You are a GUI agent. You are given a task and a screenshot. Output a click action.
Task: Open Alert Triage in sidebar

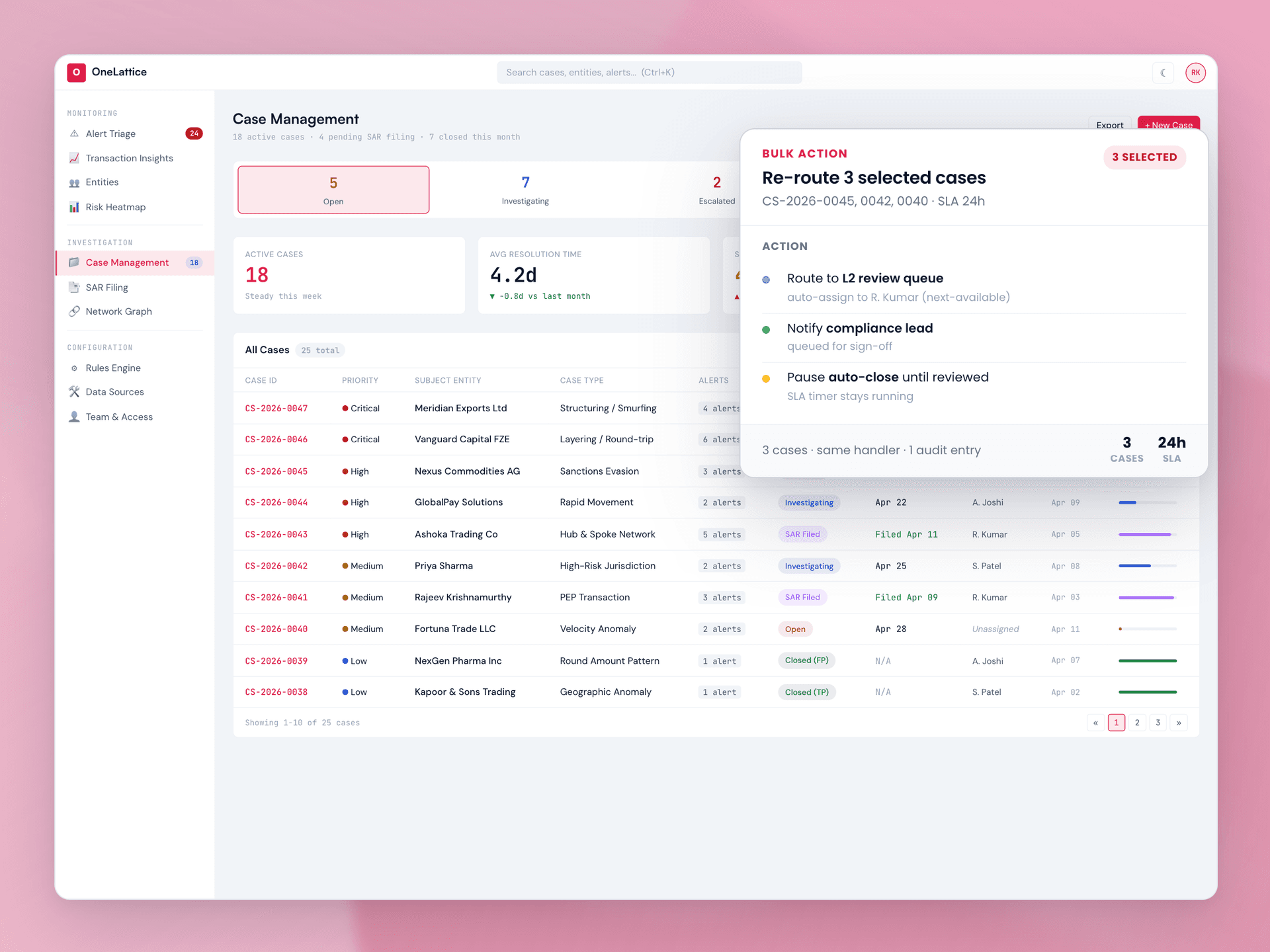point(135,134)
